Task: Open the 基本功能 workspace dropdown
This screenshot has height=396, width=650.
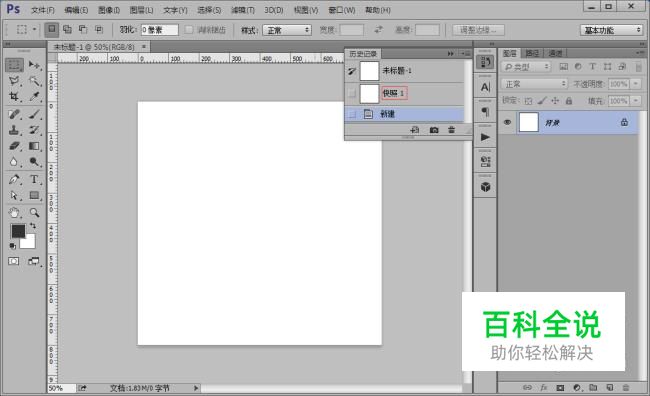Action: (x=611, y=30)
